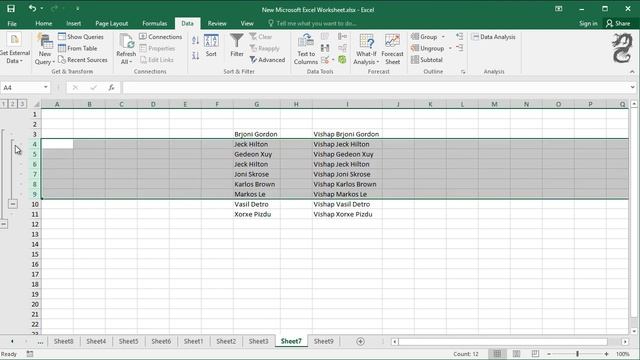
Task: Show outline level 1
Action: tap(4, 104)
